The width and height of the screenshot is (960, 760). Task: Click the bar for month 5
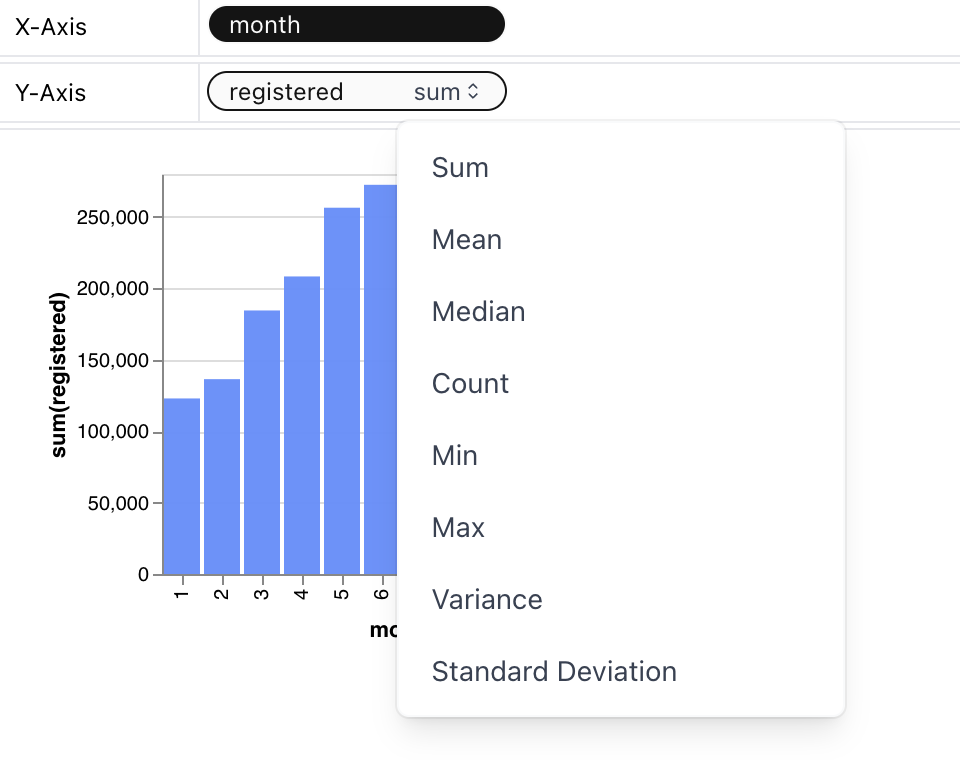tap(342, 392)
